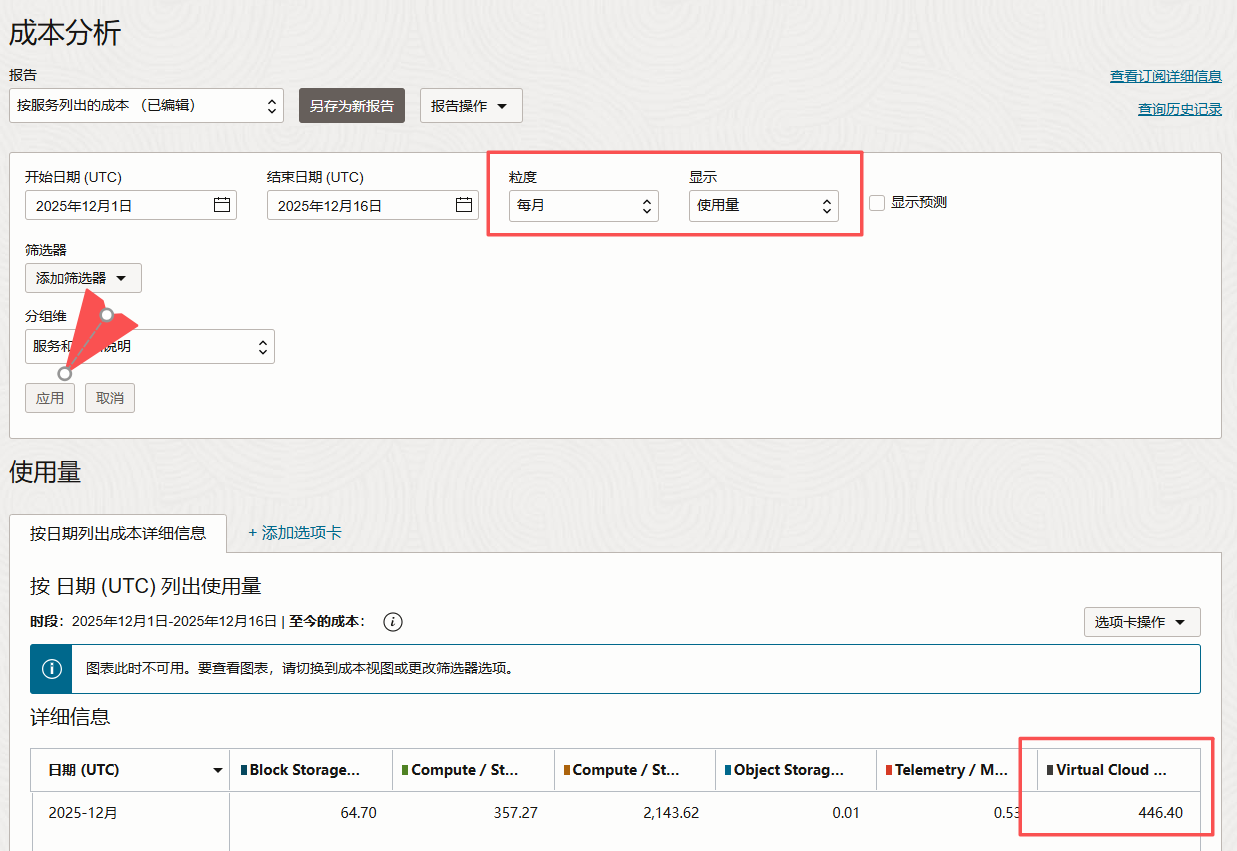Open the 报告操作 menu

click(x=471, y=105)
